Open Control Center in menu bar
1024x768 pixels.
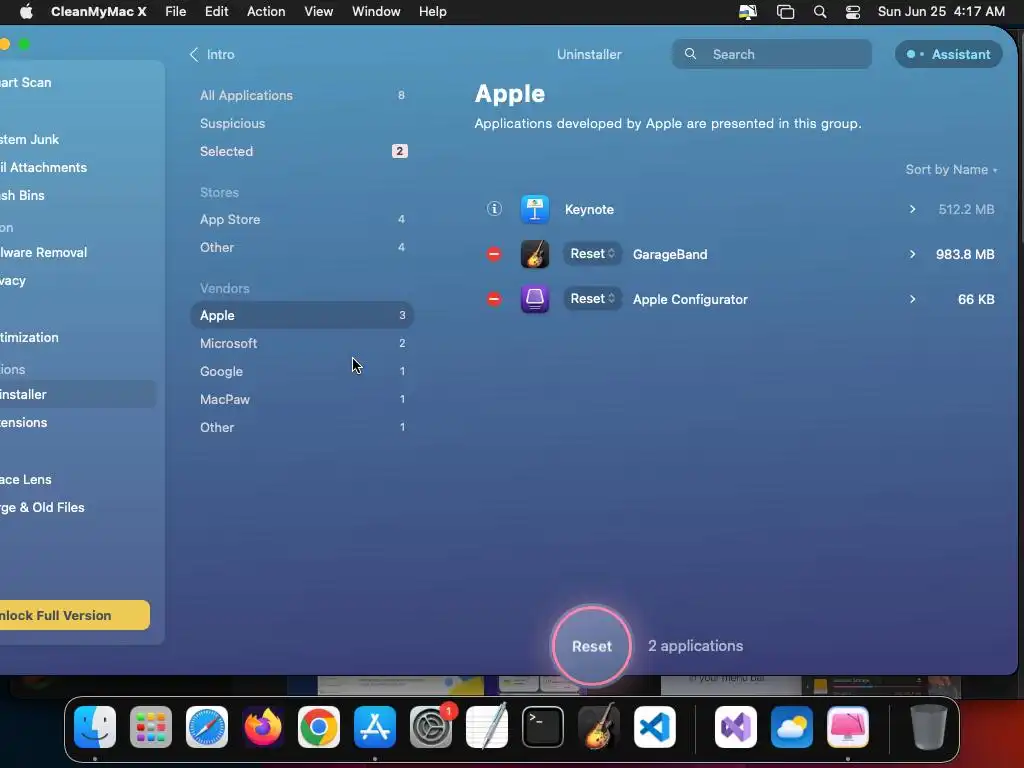tap(852, 12)
